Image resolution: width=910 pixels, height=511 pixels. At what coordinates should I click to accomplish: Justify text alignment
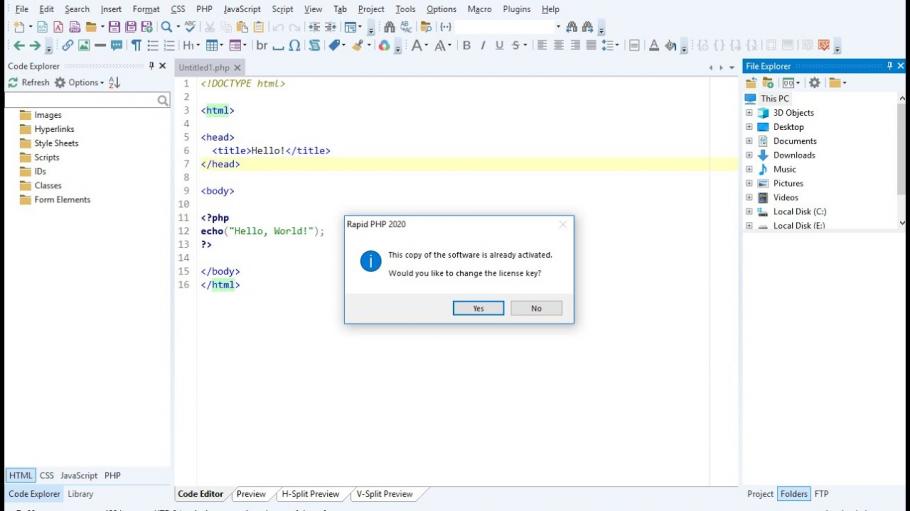(591, 45)
